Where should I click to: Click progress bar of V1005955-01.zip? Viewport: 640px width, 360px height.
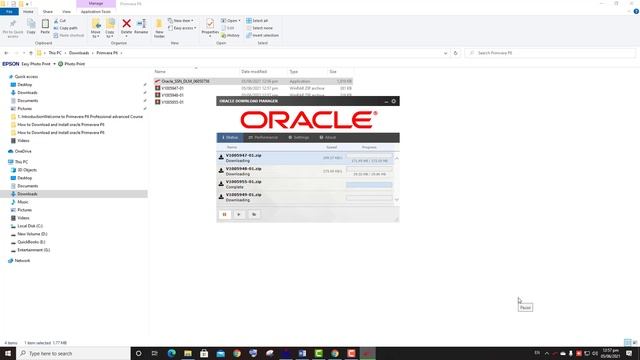point(369,185)
